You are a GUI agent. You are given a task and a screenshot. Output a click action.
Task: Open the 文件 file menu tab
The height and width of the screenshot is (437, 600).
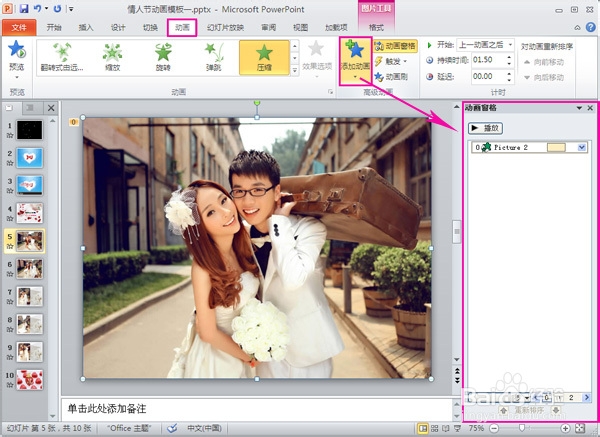pyautogui.click(x=19, y=28)
